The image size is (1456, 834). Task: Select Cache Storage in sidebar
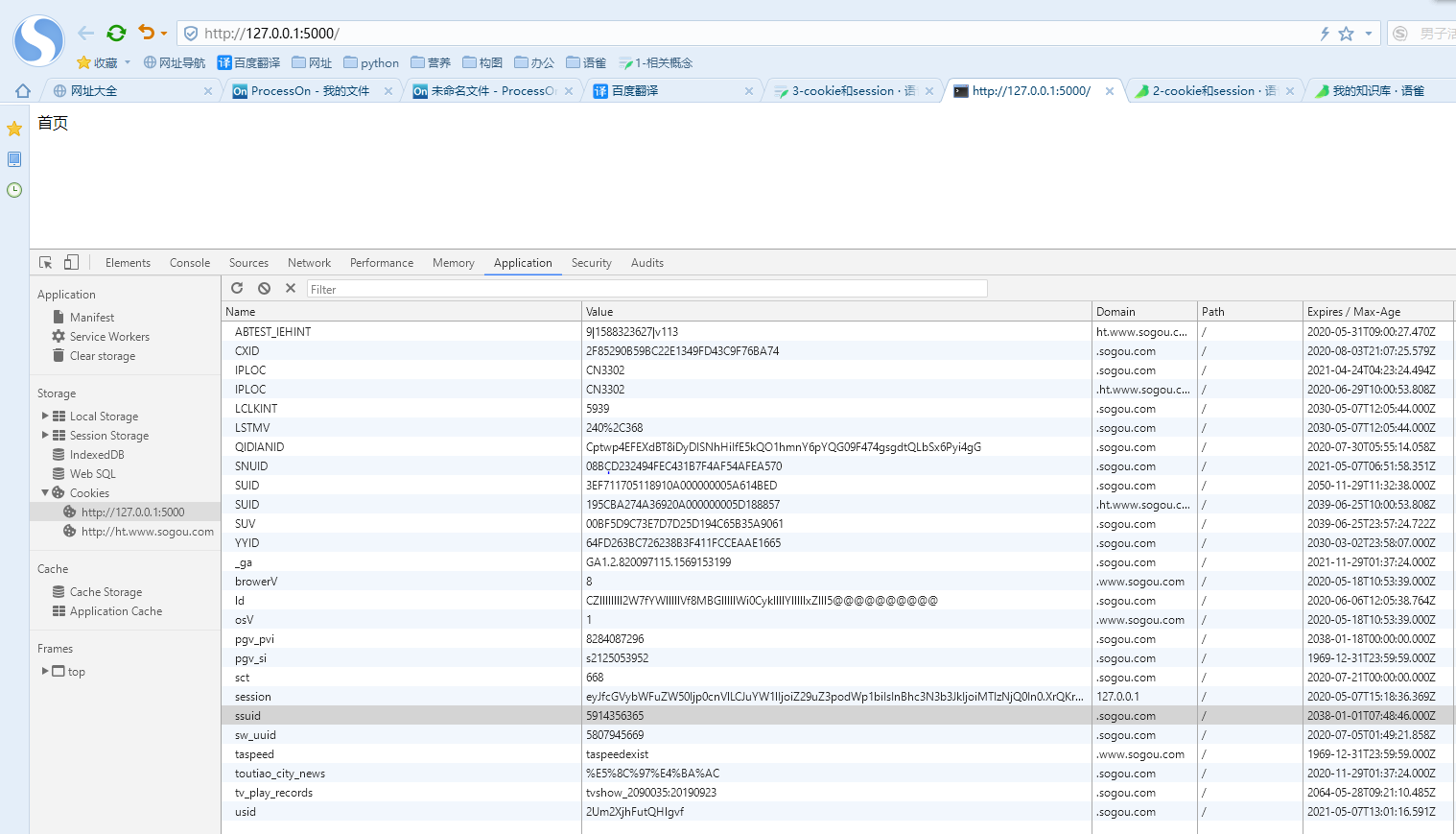tap(106, 592)
